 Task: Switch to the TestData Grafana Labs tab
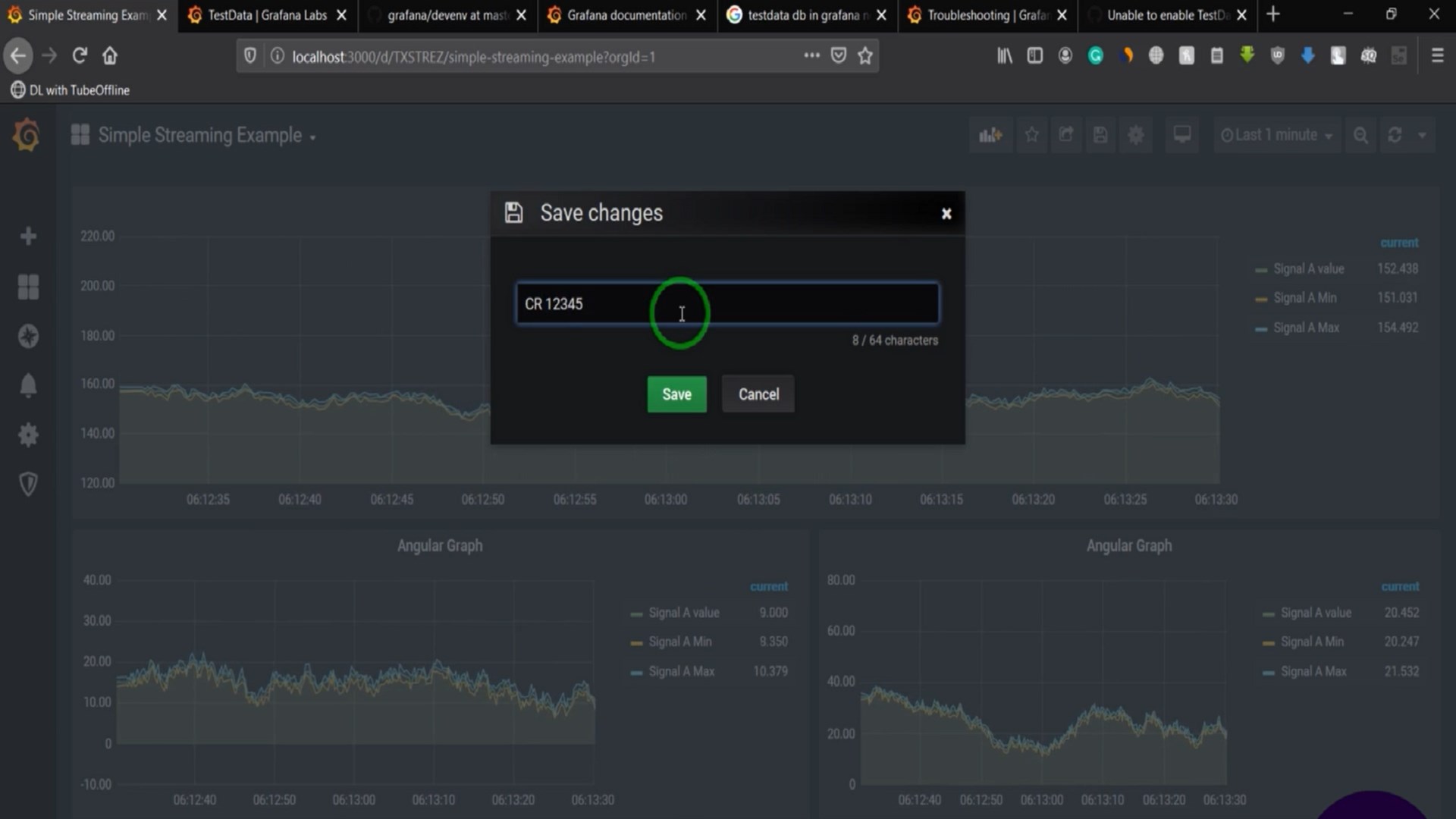pos(267,15)
